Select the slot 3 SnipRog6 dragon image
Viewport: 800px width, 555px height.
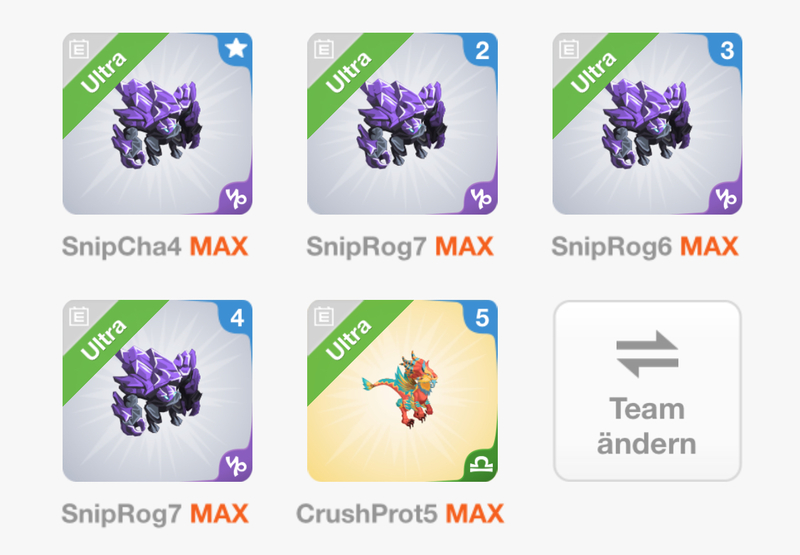[x=646, y=124]
